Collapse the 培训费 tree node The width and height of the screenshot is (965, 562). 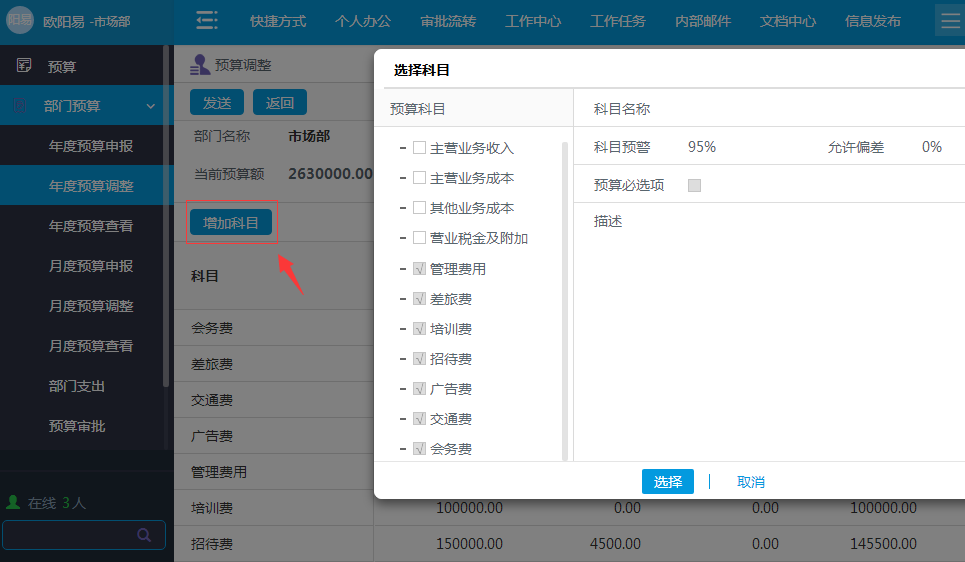[402, 329]
